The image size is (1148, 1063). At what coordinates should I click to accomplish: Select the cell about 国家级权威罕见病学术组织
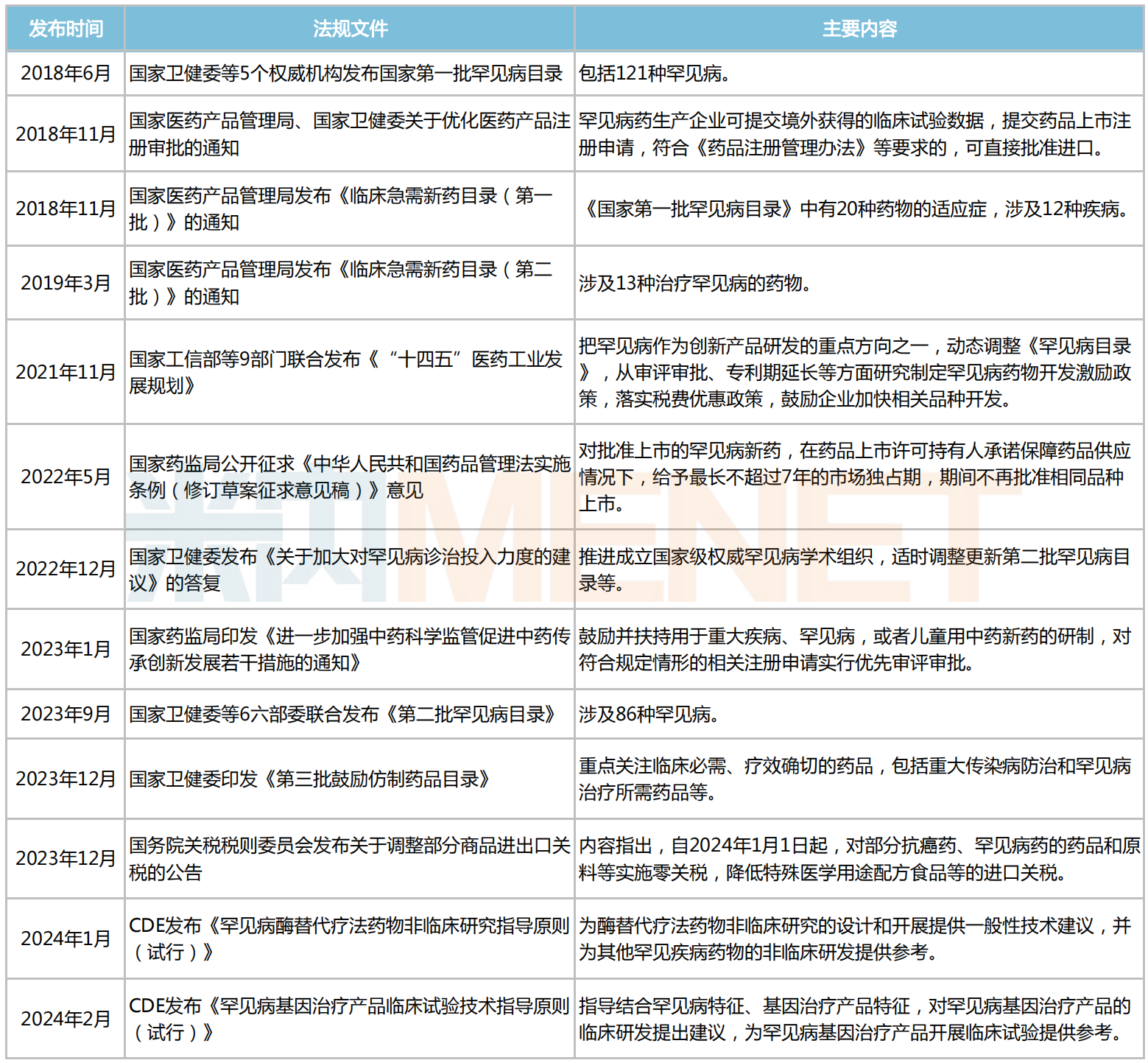tap(859, 569)
